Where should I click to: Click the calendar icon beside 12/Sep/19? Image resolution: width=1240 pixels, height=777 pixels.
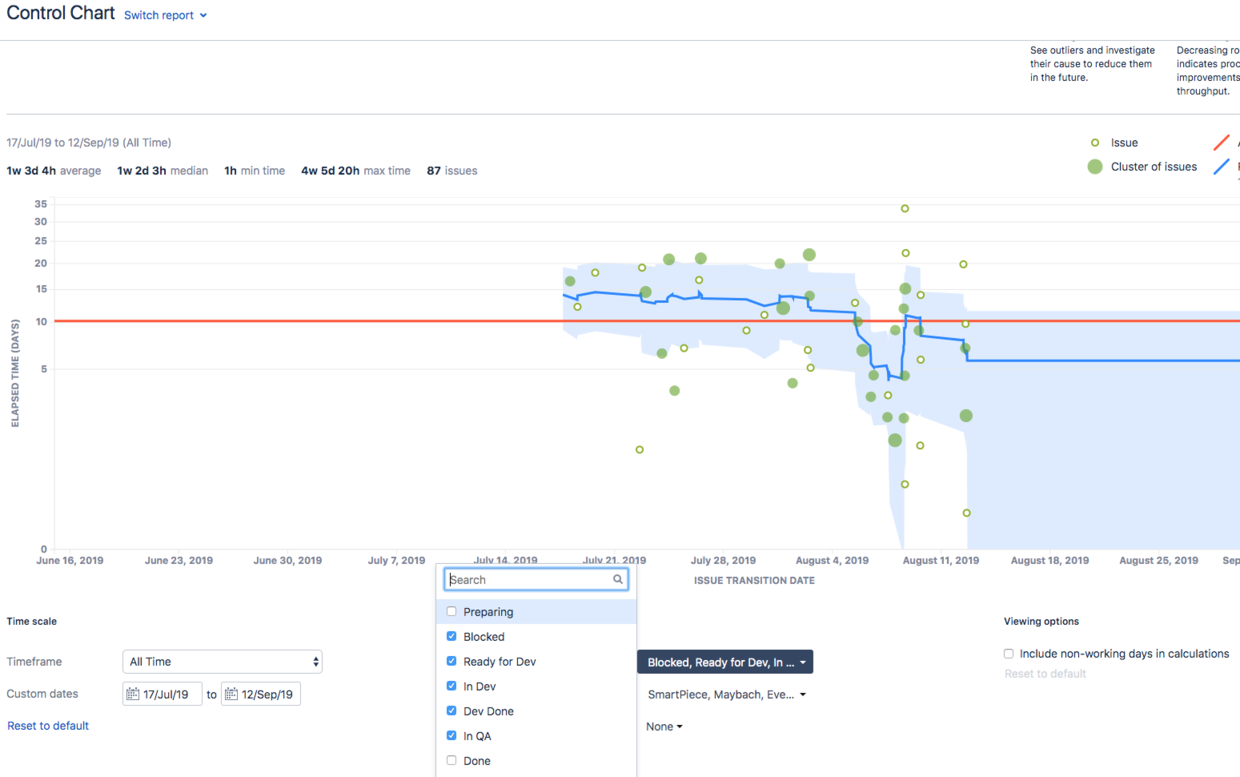pos(231,694)
